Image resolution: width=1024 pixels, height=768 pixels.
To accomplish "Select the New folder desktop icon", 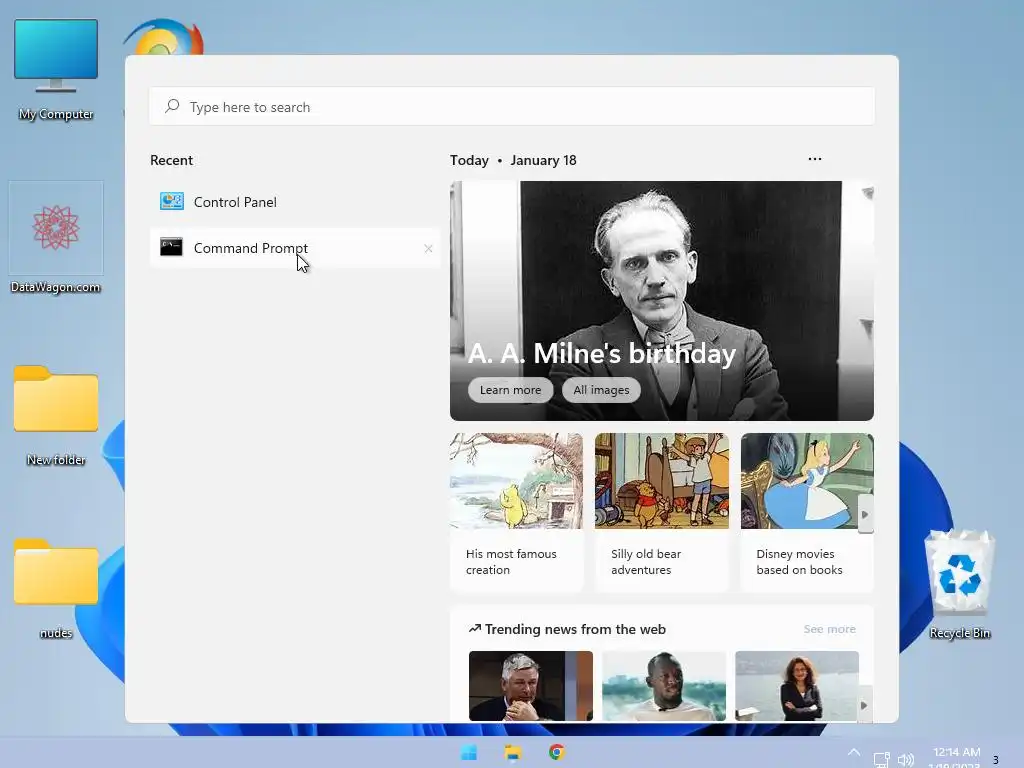I will [x=56, y=415].
